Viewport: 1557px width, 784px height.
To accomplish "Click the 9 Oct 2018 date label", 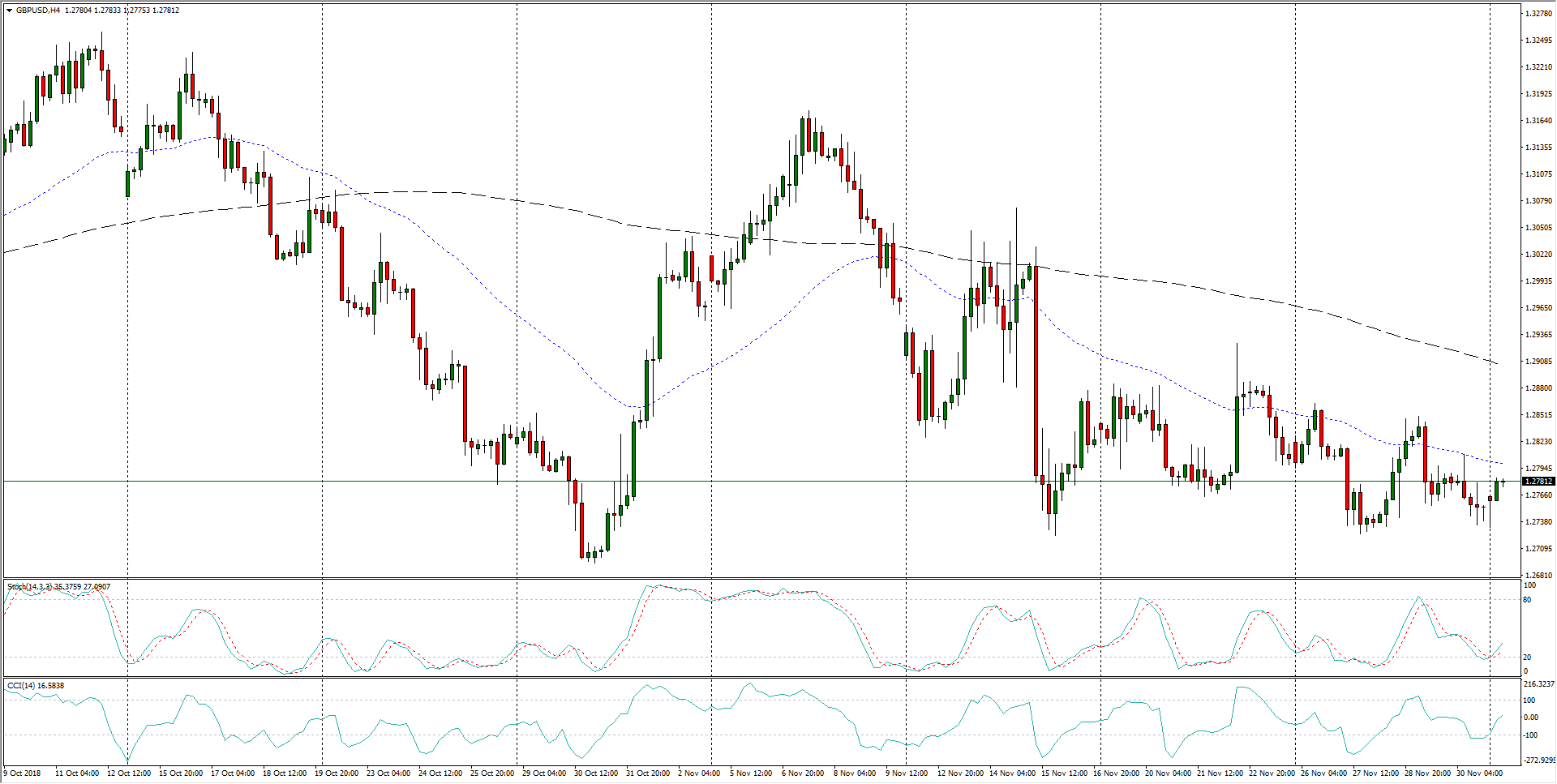I will coord(23,773).
